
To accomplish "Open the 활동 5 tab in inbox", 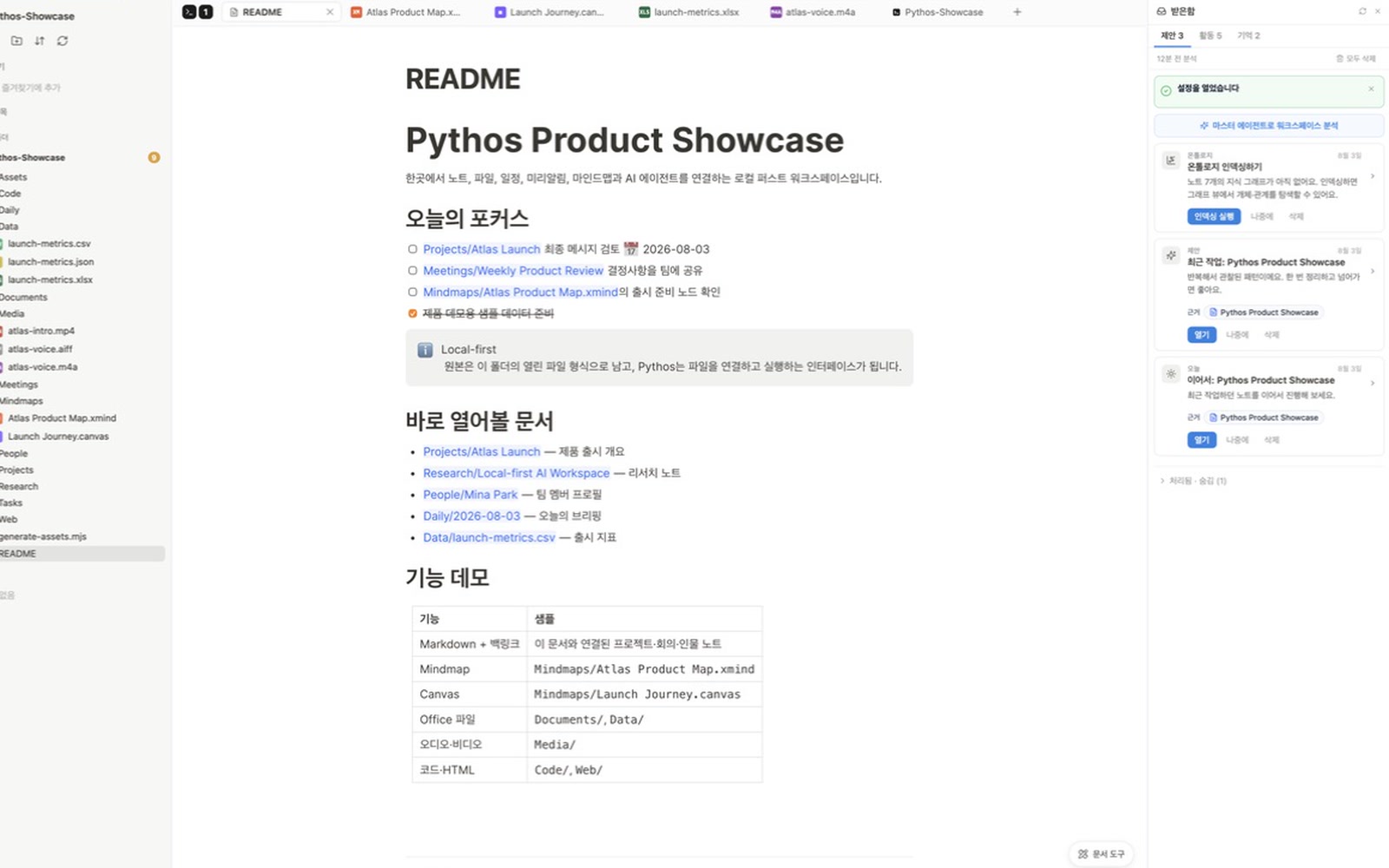I will tap(1210, 36).
